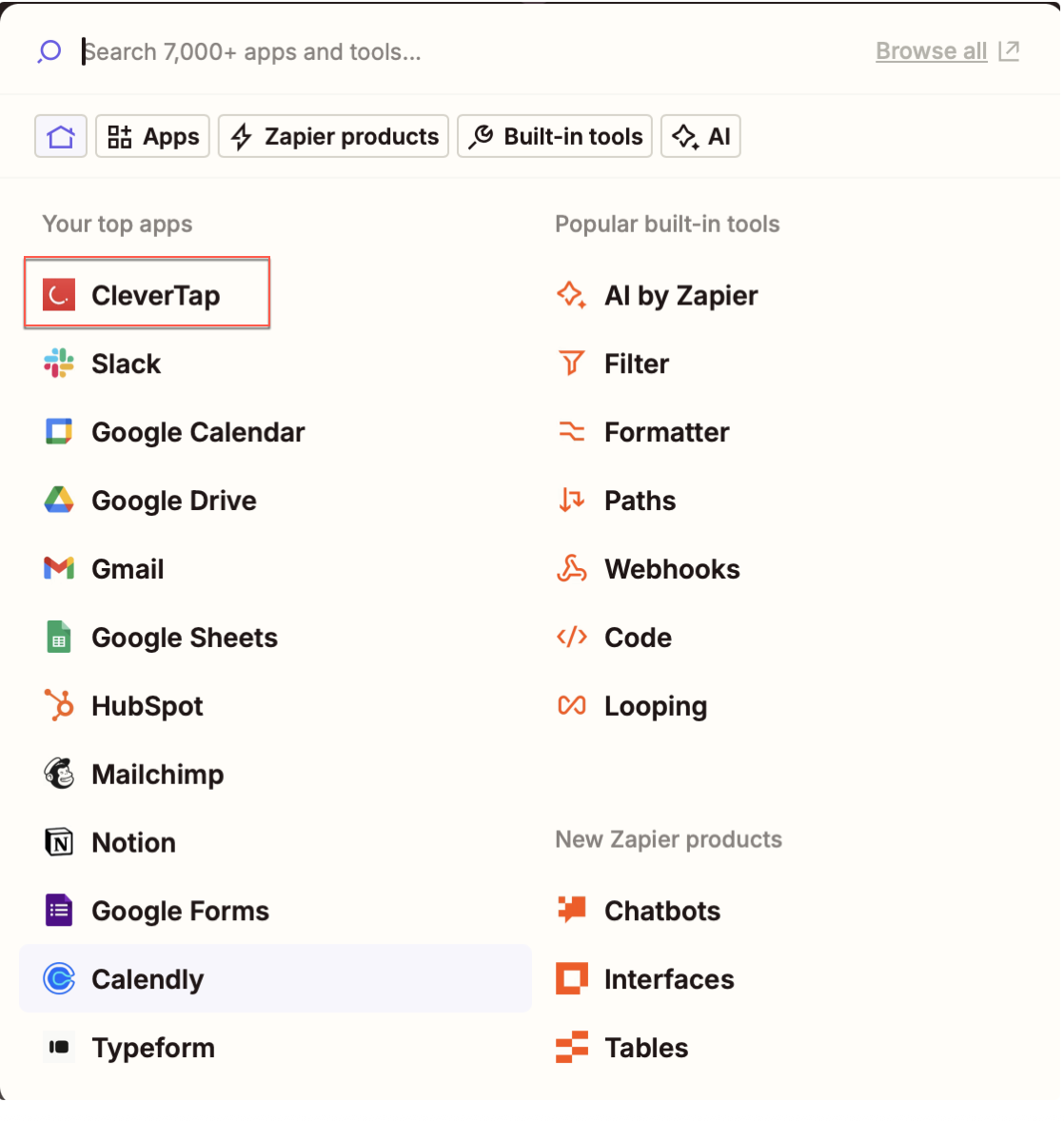The image size is (1064, 1121).
Task: Choose CleverTap from top apps
Action: click(156, 295)
